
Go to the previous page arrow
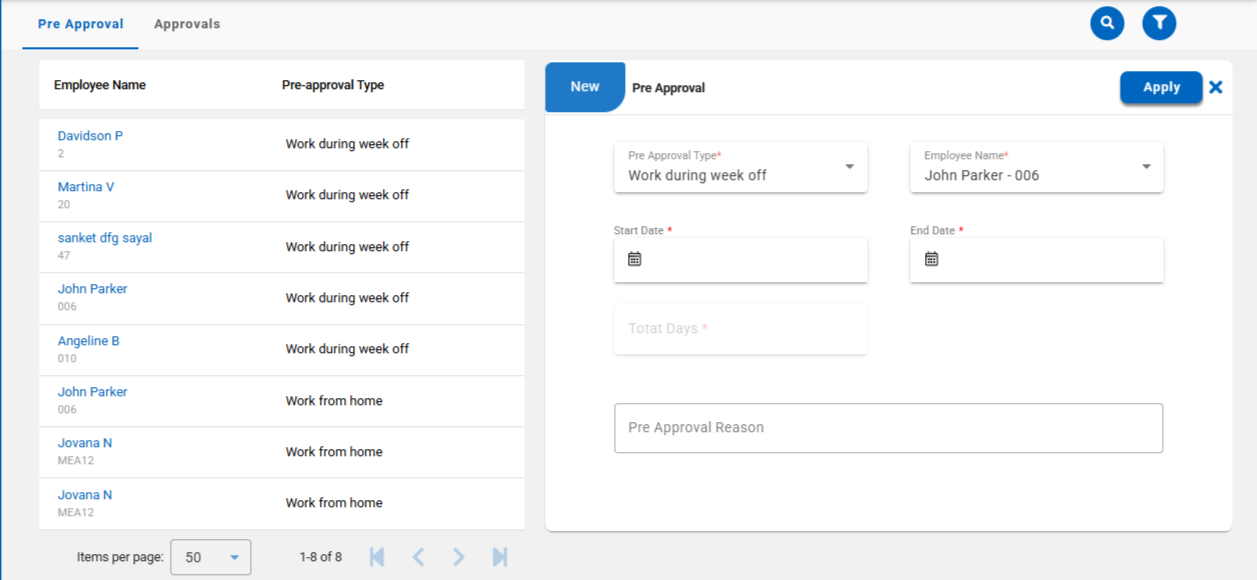click(x=418, y=557)
